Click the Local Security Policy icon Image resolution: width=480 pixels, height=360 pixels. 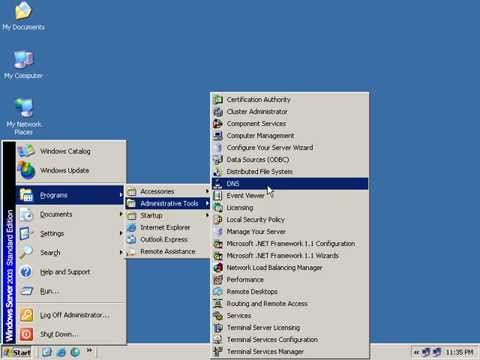(x=218, y=219)
